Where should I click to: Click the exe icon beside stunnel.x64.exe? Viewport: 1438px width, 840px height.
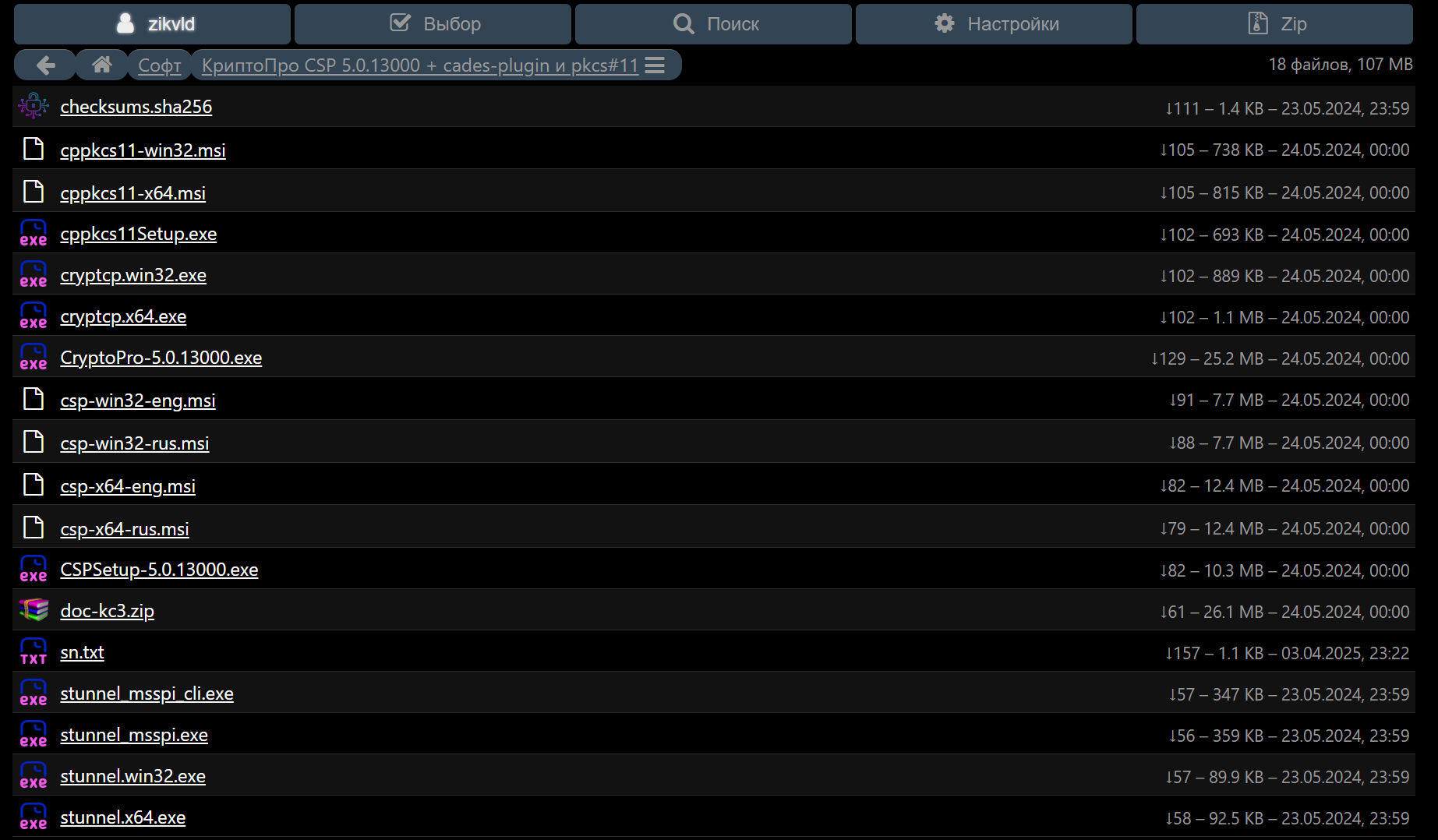[34, 817]
